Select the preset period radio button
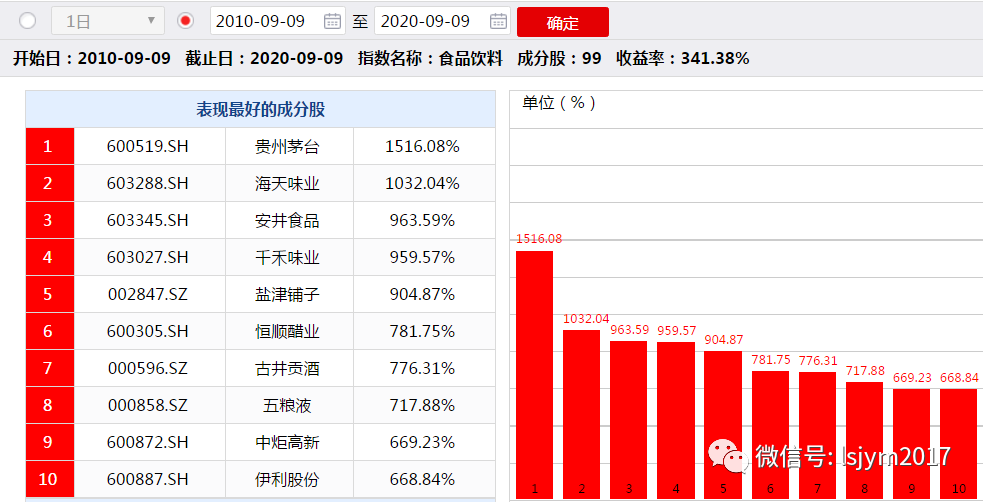 [x=28, y=21]
